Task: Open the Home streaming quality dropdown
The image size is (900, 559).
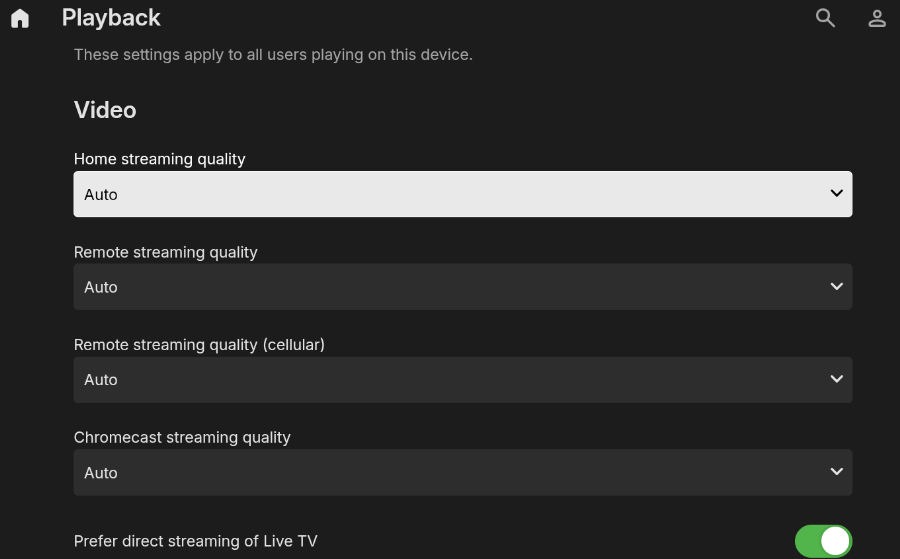Action: (462, 194)
